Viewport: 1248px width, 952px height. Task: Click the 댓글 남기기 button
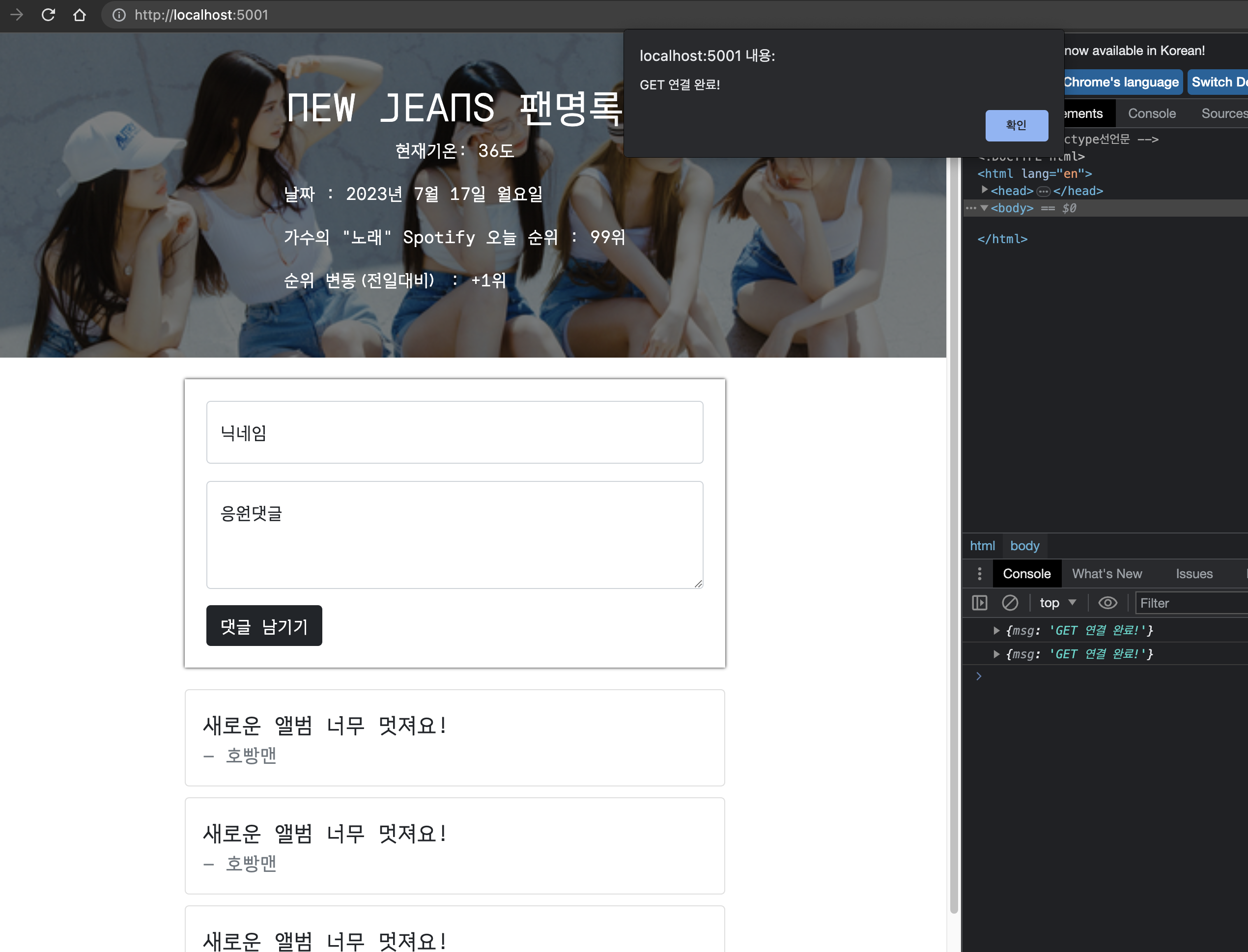pyautogui.click(x=264, y=626)
